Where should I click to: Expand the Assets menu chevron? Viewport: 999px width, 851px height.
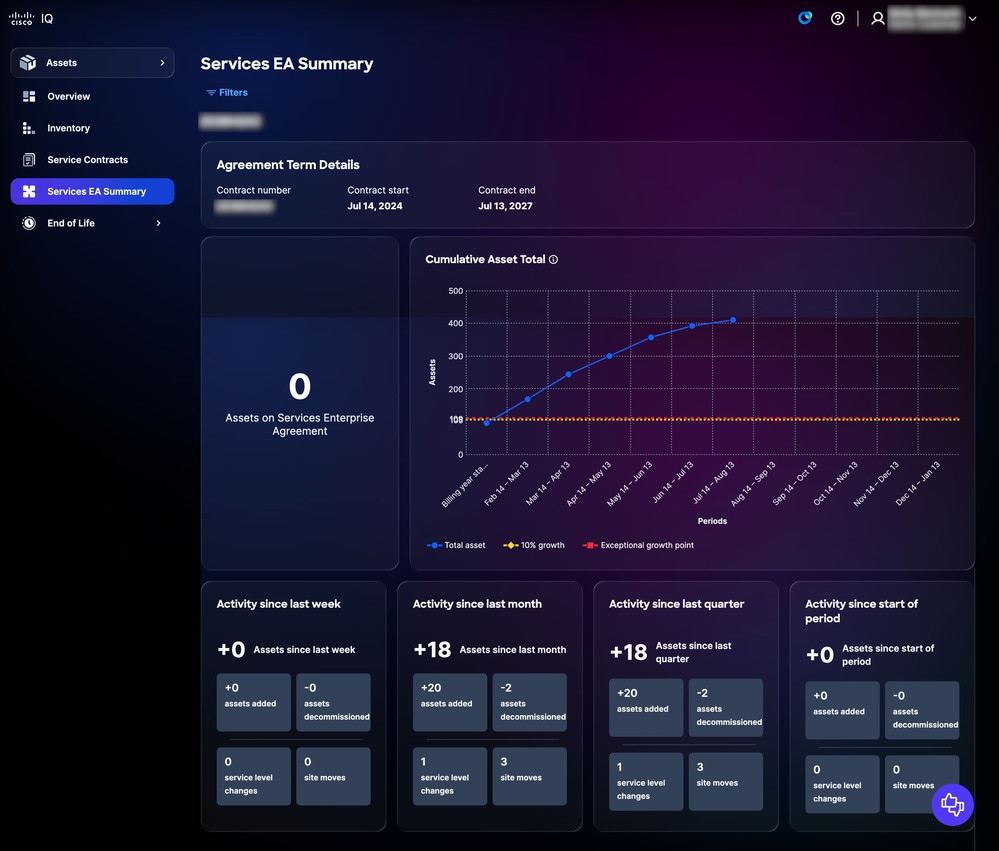[x=162, y=62]
